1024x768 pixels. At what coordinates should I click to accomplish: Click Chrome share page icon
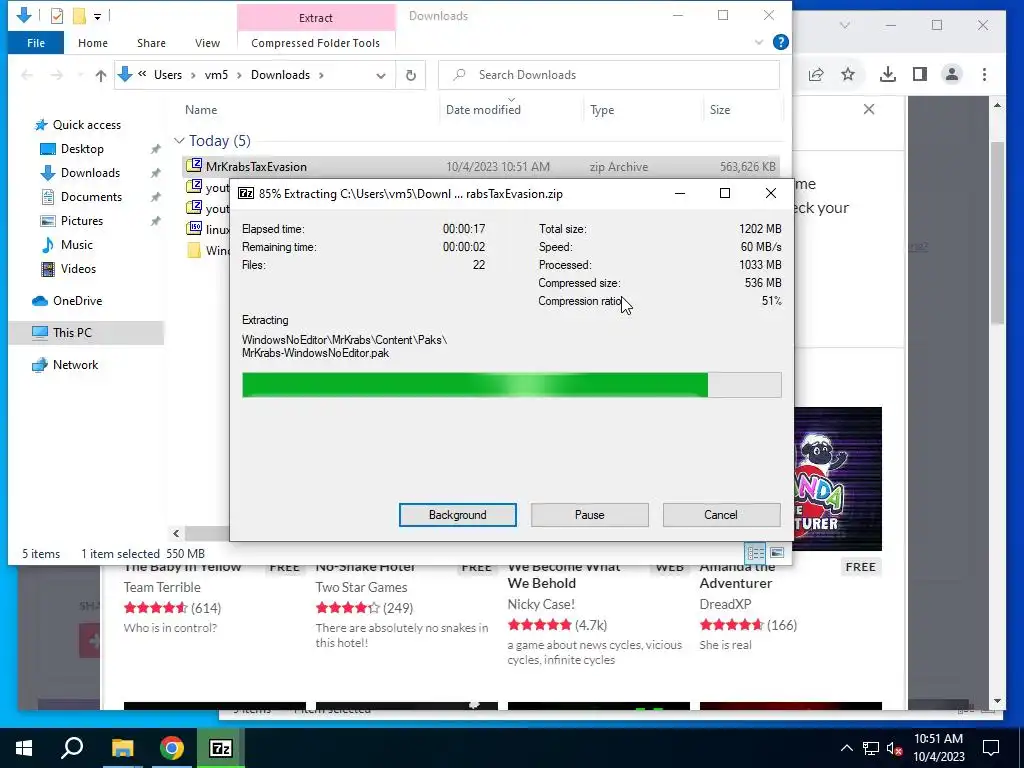pyautogui.click(x=816, y=74)
